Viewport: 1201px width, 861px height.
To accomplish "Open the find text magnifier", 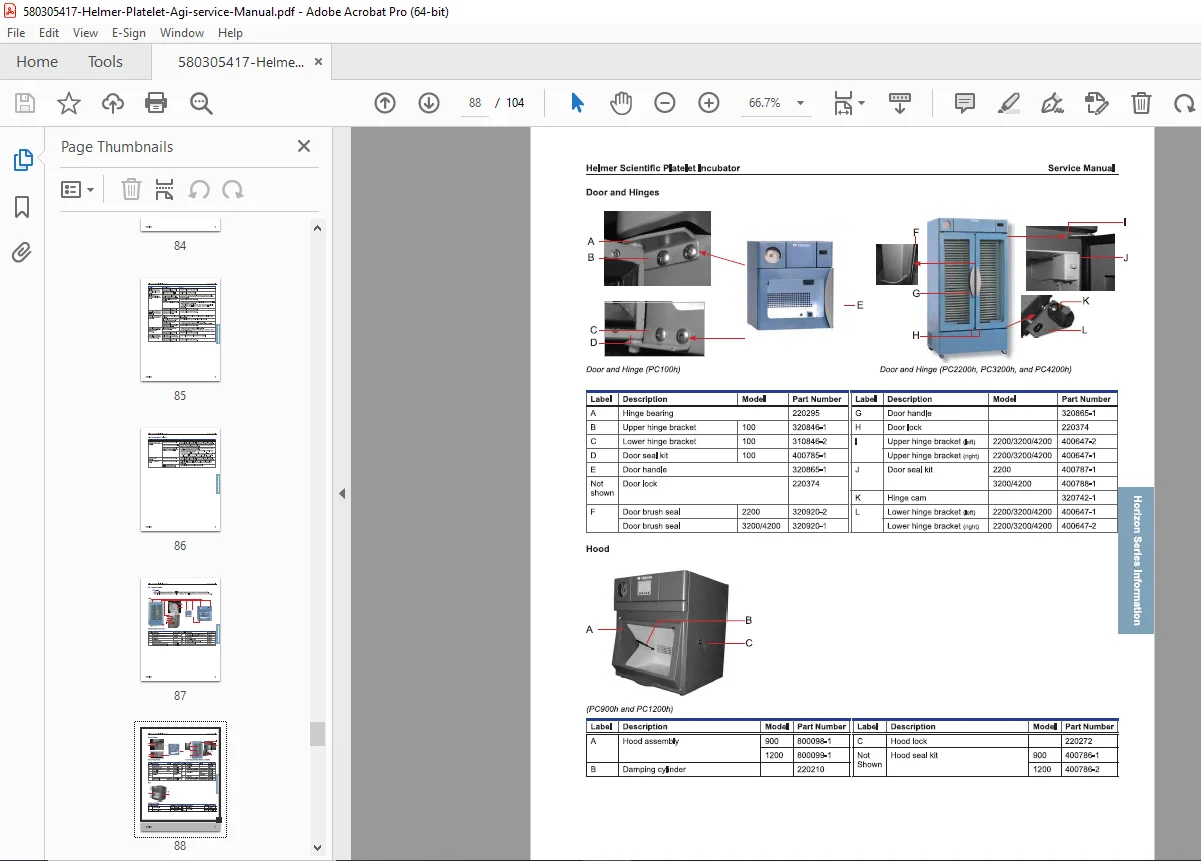I will pyautogui.click(x=201, y=103).
